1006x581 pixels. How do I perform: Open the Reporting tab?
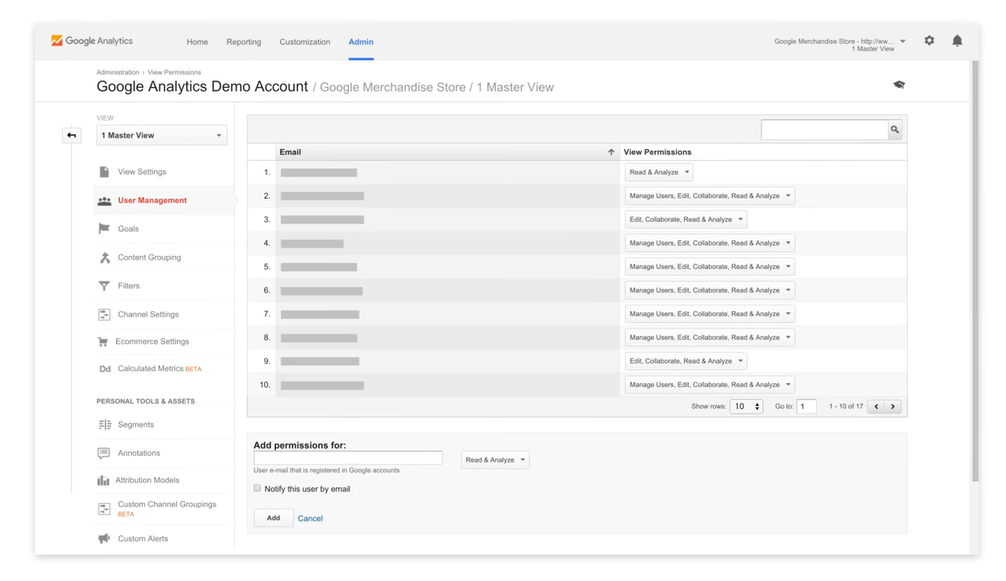click(244, 42)
